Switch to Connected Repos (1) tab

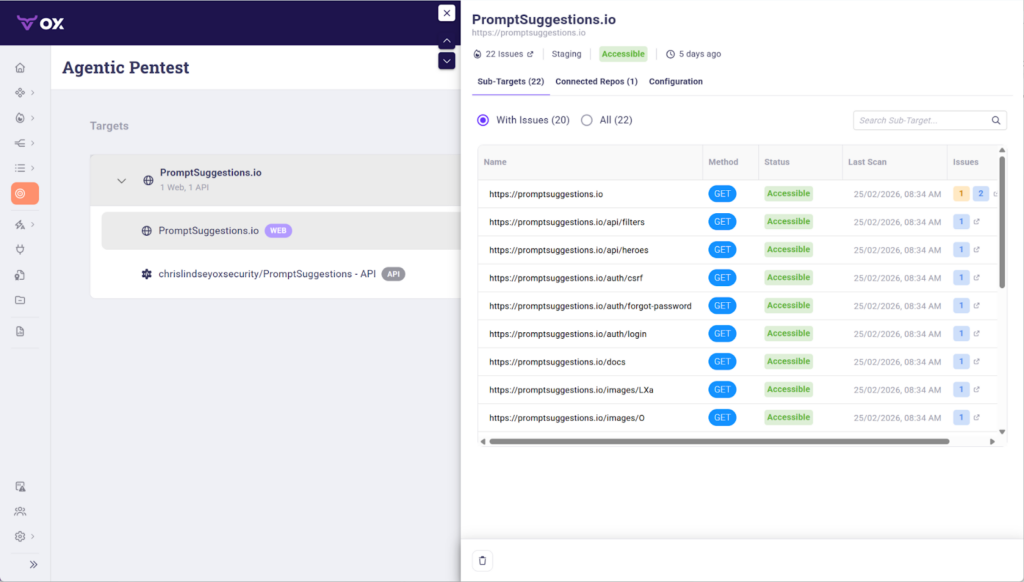pyautogui.click(x=596, y=82)
